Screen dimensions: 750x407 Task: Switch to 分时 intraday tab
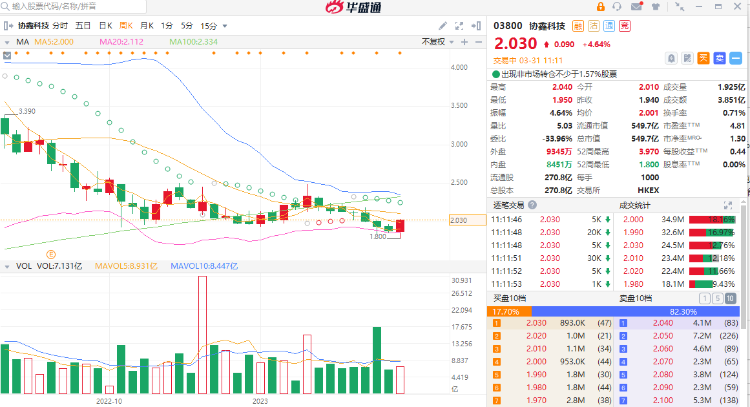(x=60, y=26)
